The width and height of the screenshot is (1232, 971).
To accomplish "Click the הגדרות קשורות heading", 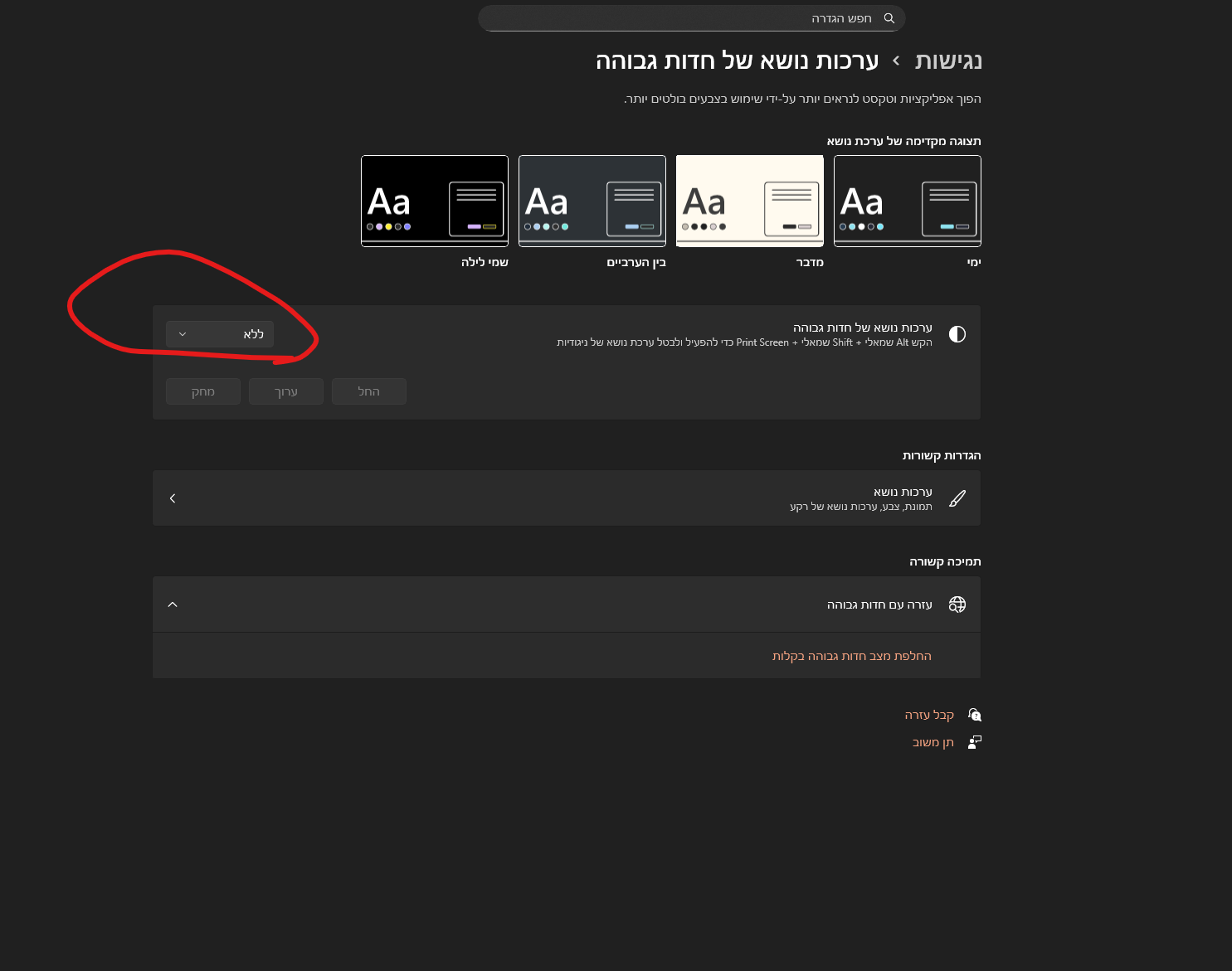I will point(942,455).
